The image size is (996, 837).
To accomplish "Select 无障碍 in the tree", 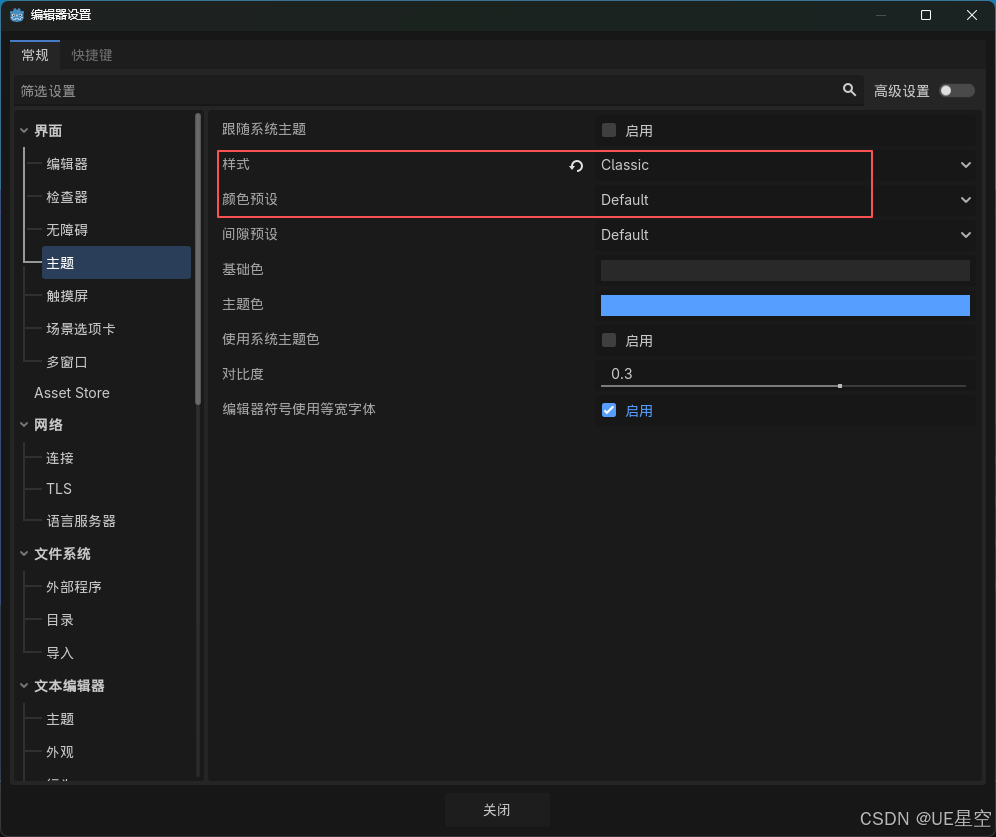I will (x=67, y=230).
